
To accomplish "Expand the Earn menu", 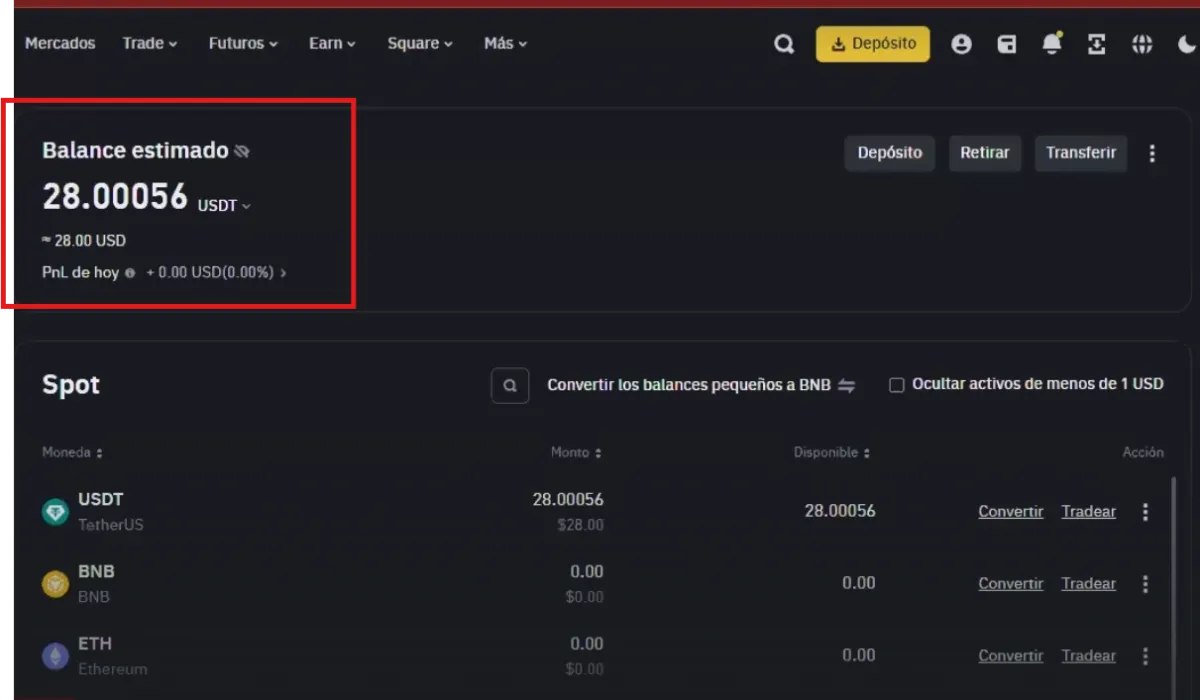I will (332, 43).
